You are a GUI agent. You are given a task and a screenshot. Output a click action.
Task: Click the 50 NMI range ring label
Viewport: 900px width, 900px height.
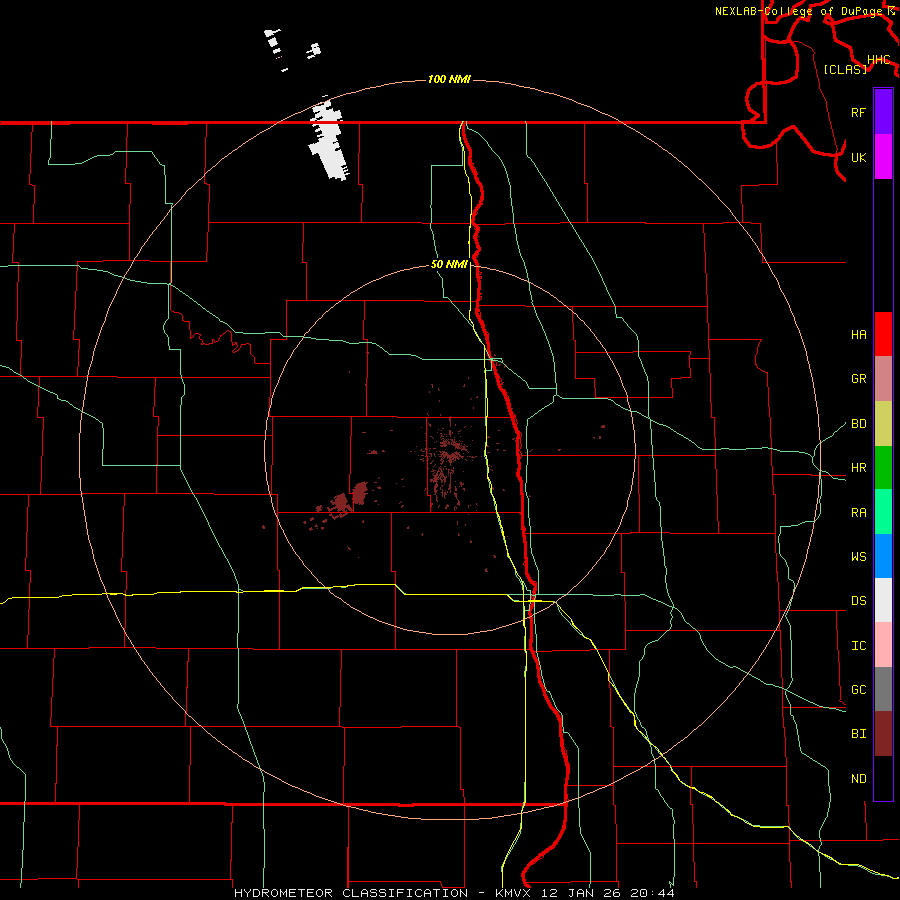point(449,264)
